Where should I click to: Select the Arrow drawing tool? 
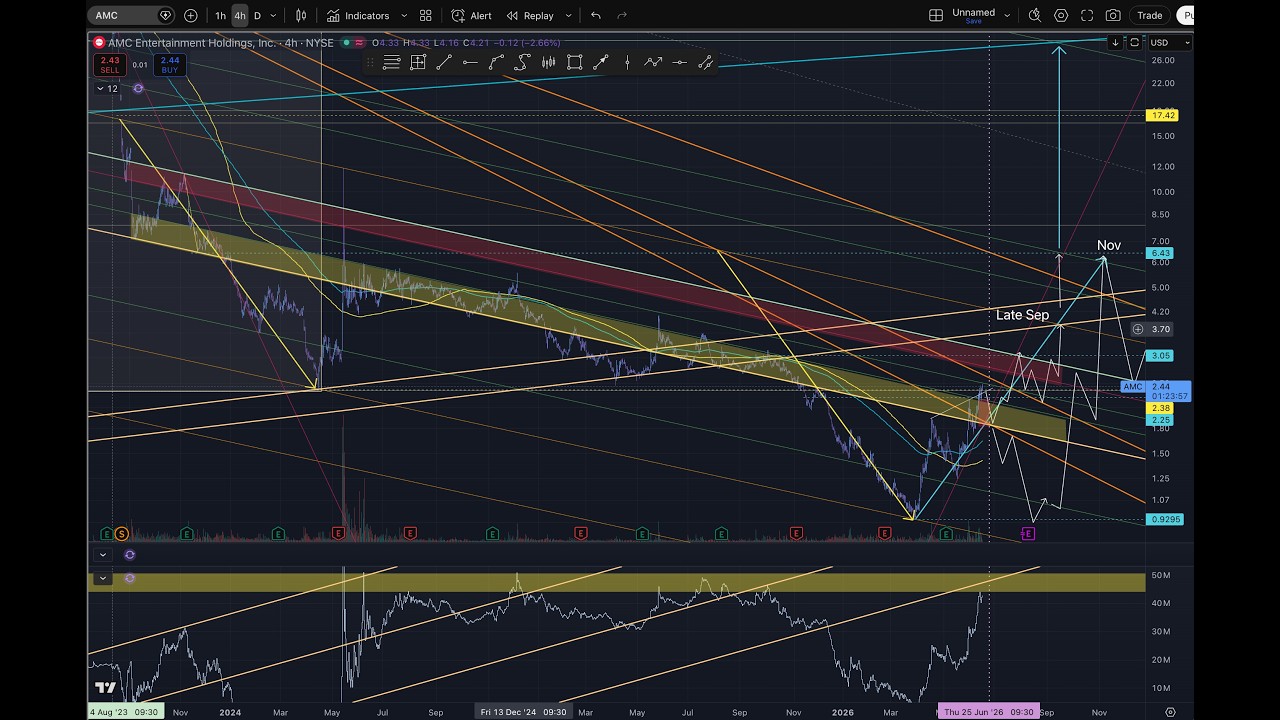point(600,62)
